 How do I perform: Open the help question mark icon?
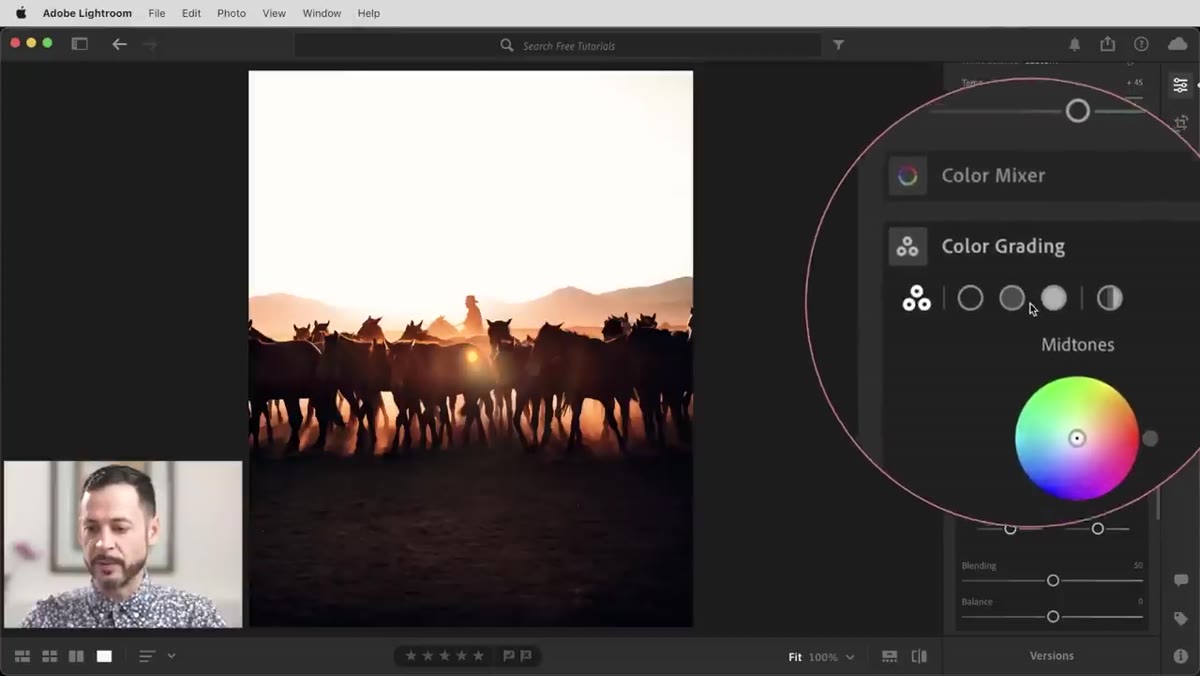click(x=1141, y=44)
